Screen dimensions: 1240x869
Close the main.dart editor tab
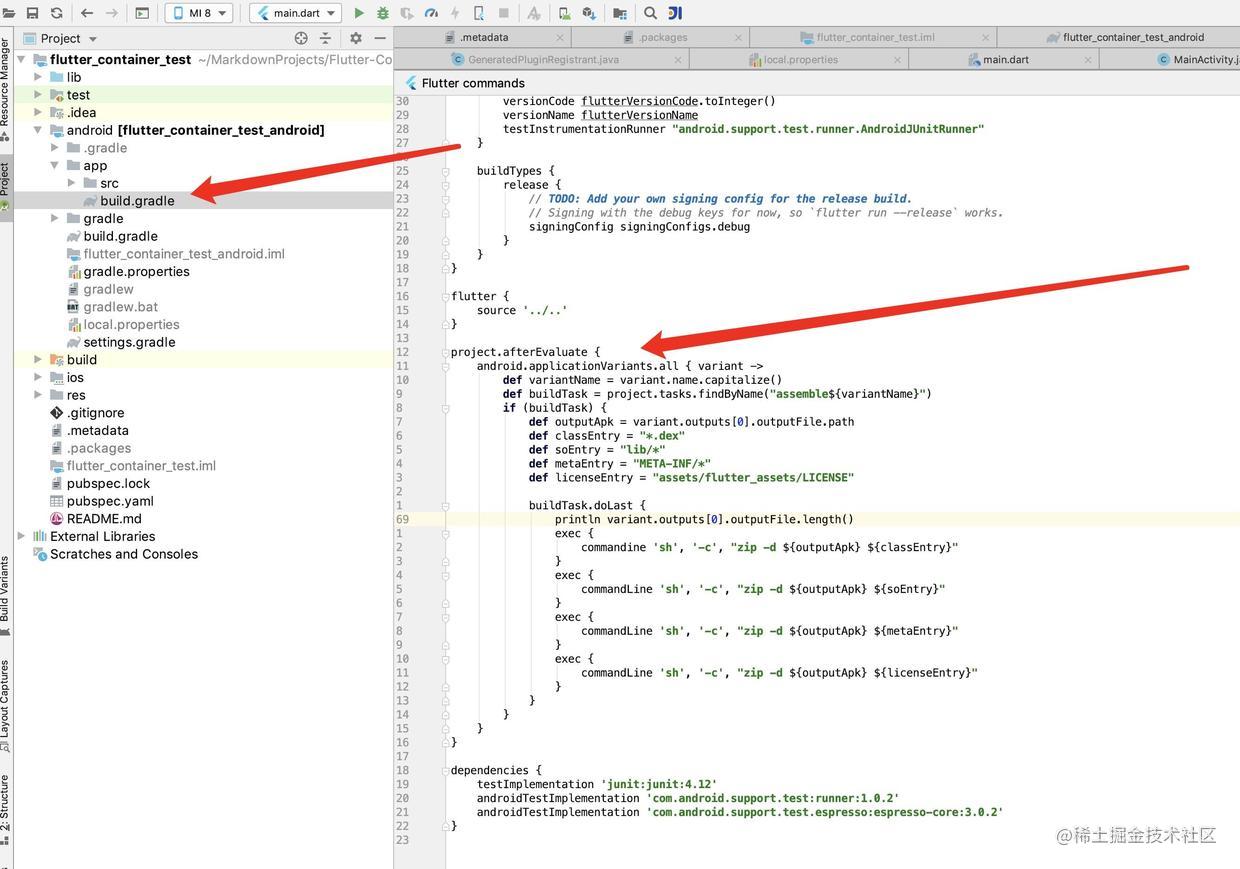tap(1088, 60)
